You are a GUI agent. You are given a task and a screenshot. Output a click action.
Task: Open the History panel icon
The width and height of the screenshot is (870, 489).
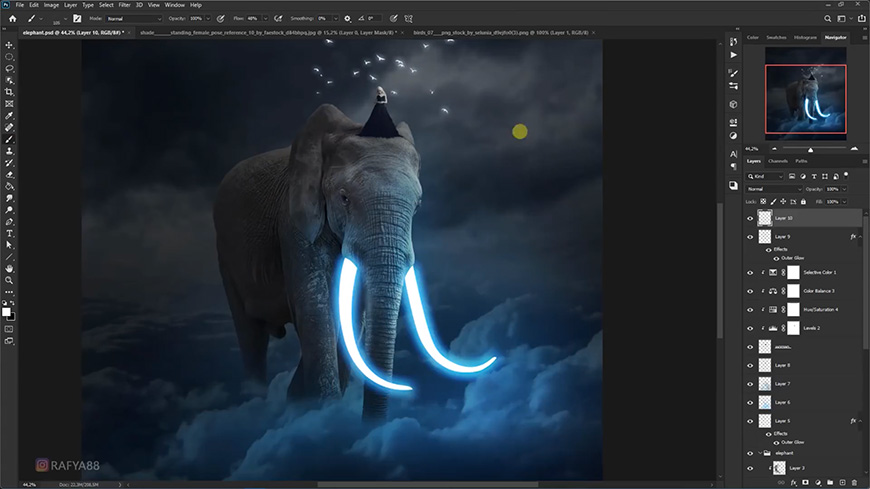pyautogui.click(x=734, y=42)
